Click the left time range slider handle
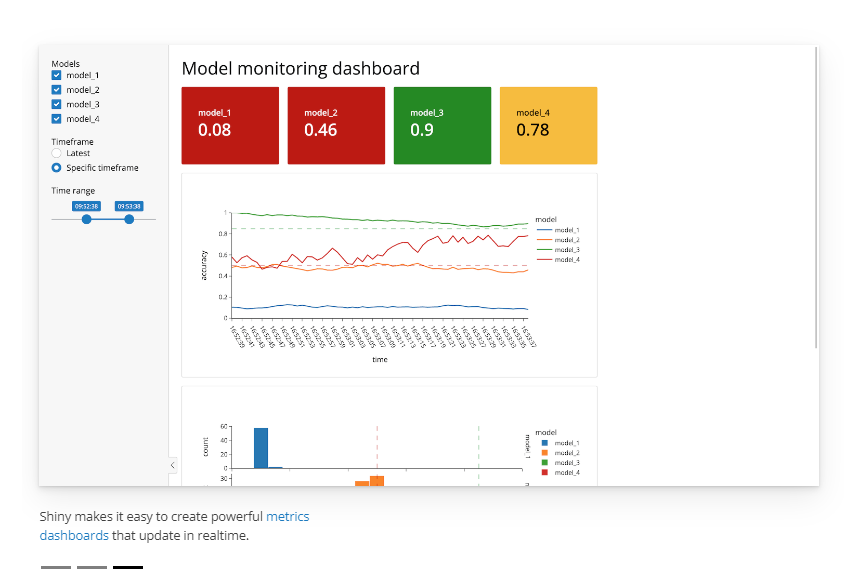The width and height of the screenshot is (844, 587). tap(87, 220)
